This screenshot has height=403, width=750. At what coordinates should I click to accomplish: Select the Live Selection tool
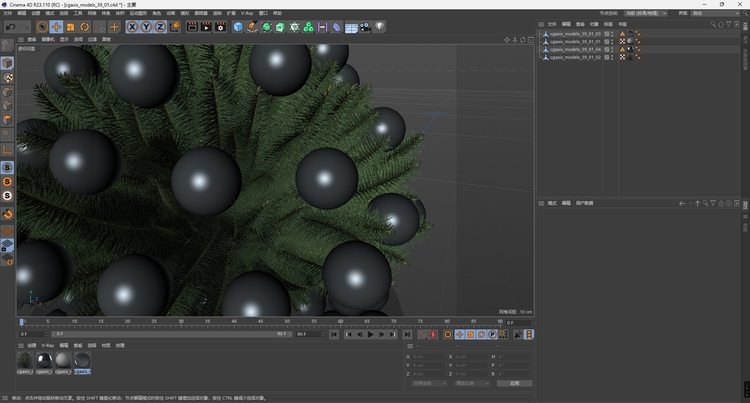tap(42, 27)
